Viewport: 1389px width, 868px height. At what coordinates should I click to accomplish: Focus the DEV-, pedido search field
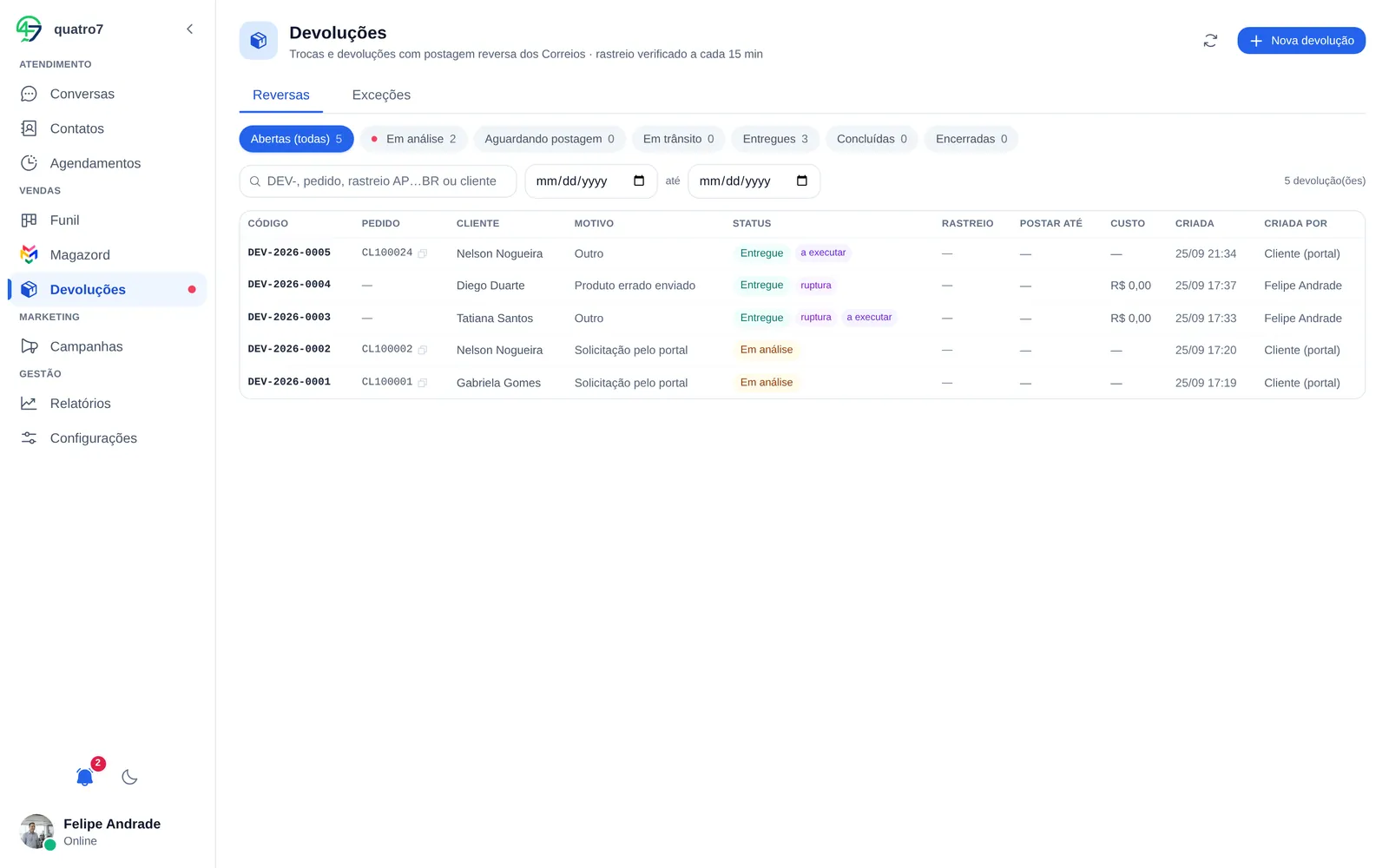pos(378,181)
